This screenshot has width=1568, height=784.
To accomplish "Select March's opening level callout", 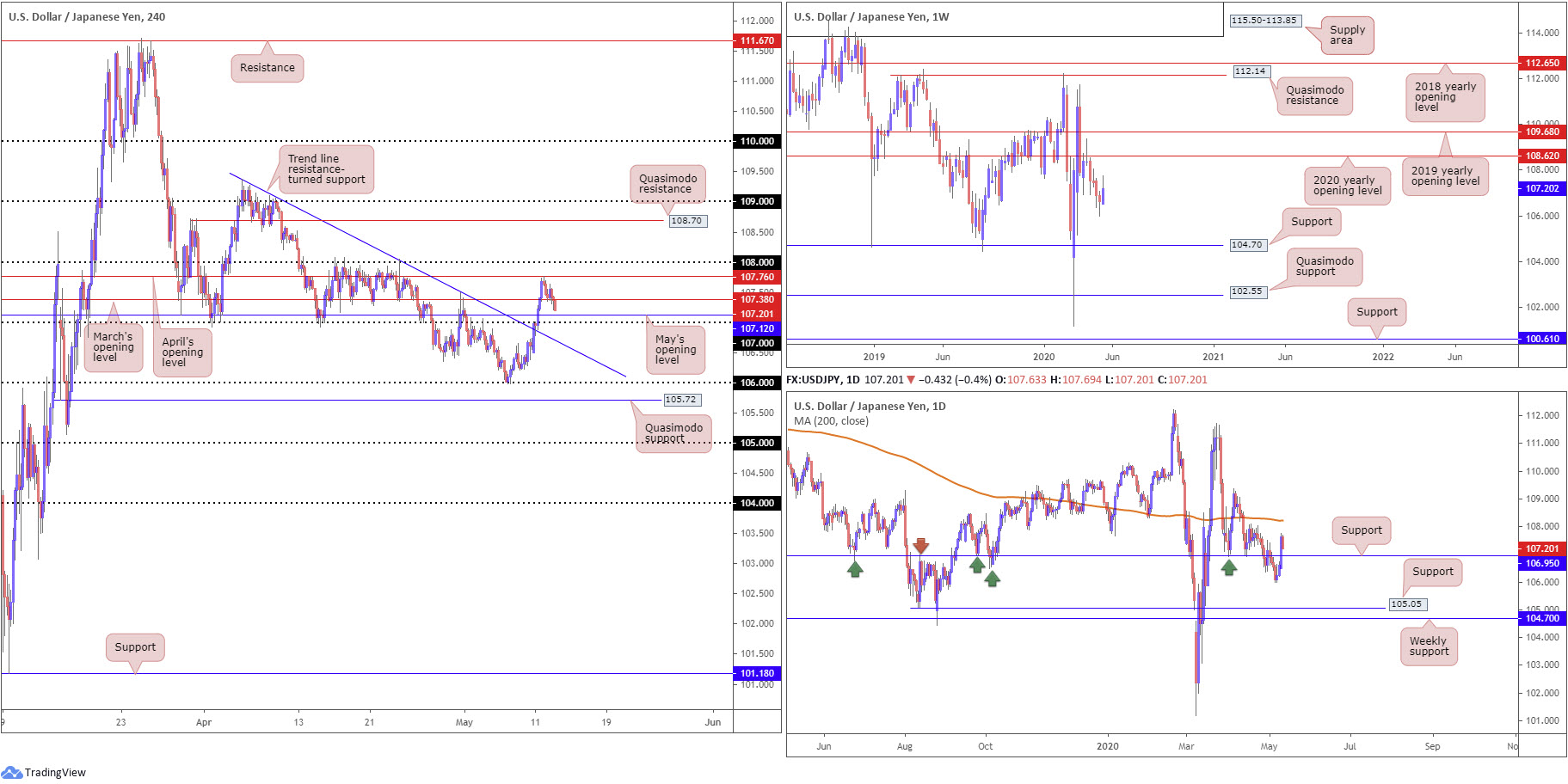I will (114, 347).
